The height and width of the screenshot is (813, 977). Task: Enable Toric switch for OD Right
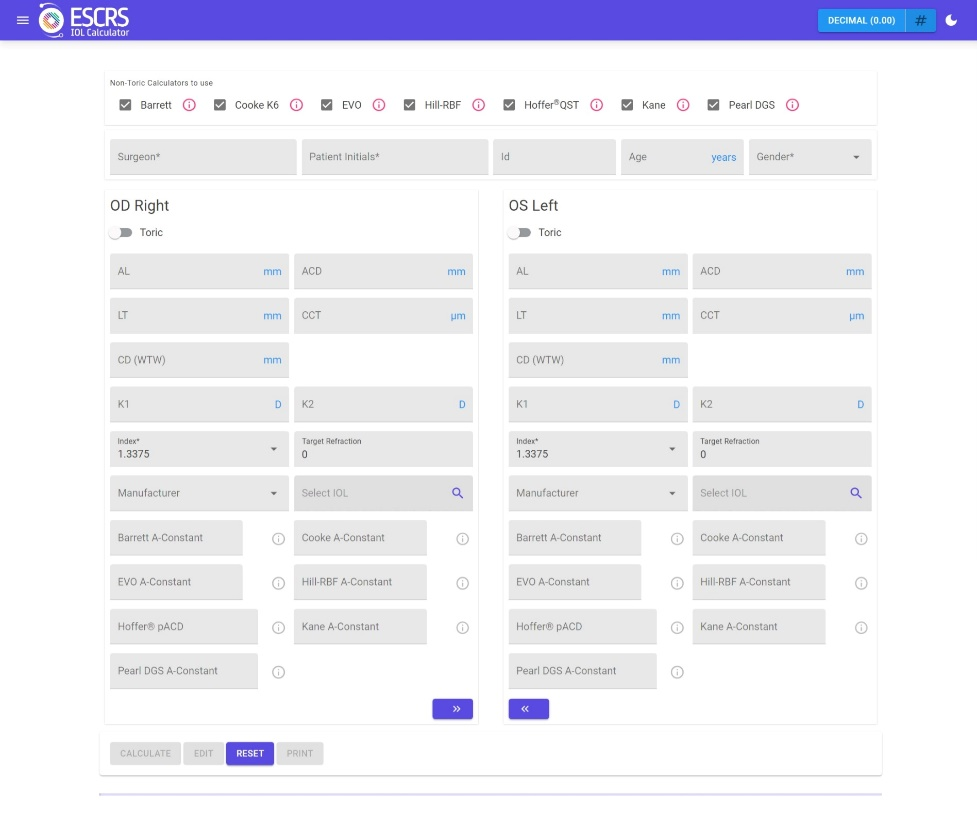pos(120,232)
